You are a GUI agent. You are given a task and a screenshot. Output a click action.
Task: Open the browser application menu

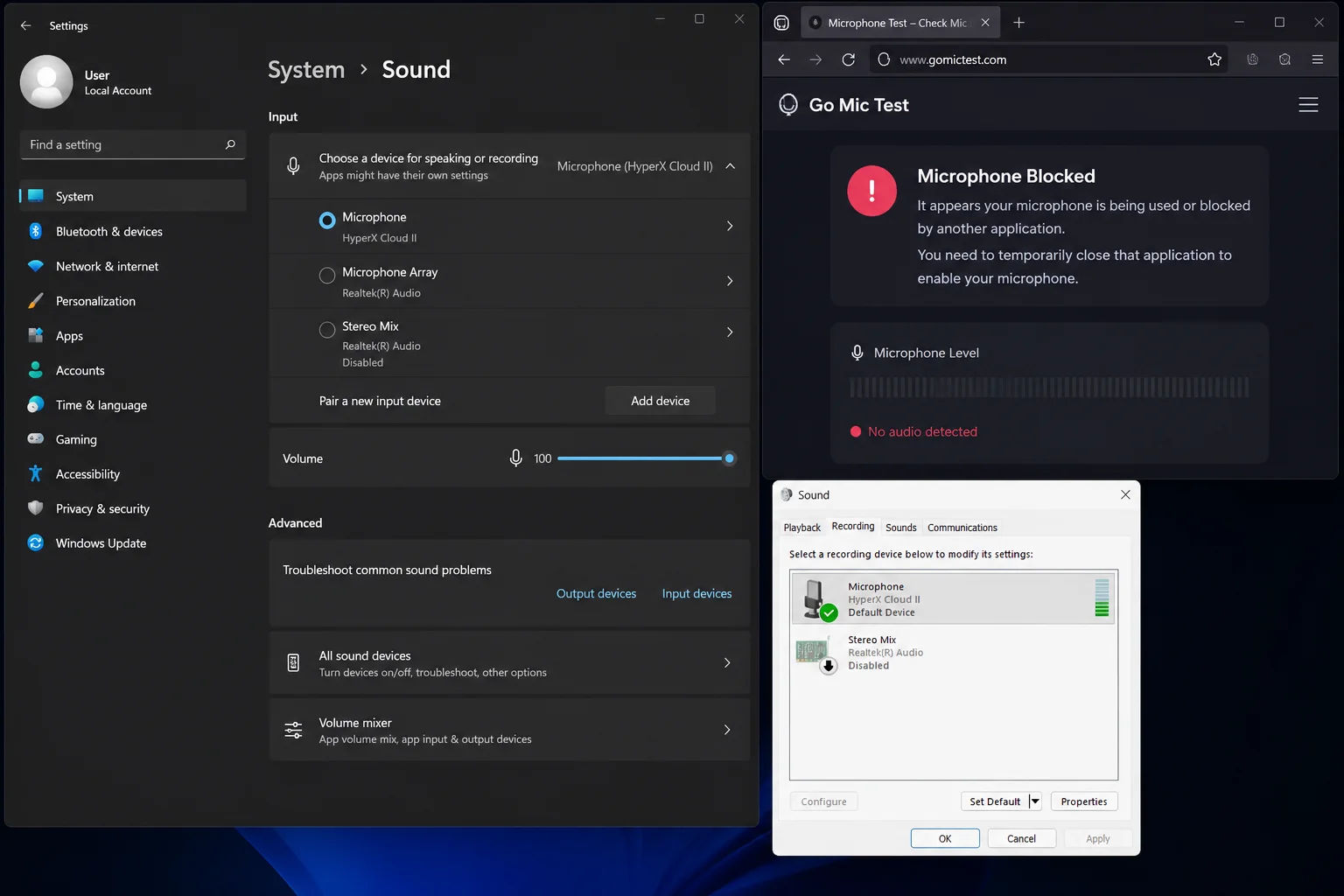(1317, 59)
